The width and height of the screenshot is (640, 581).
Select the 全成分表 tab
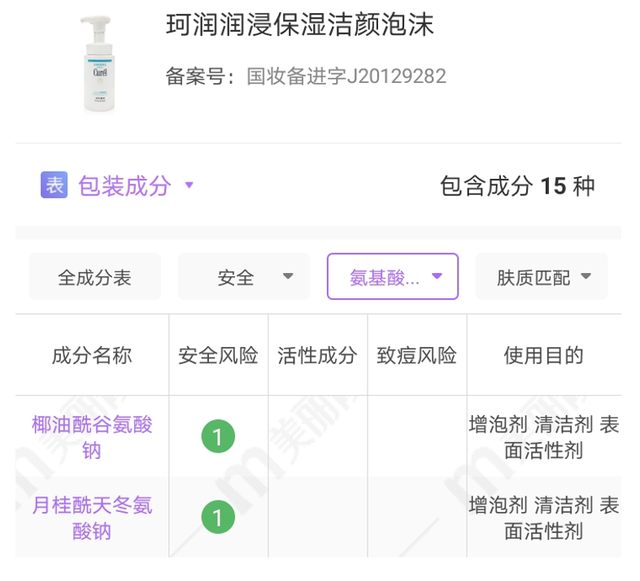coord(95,277)
